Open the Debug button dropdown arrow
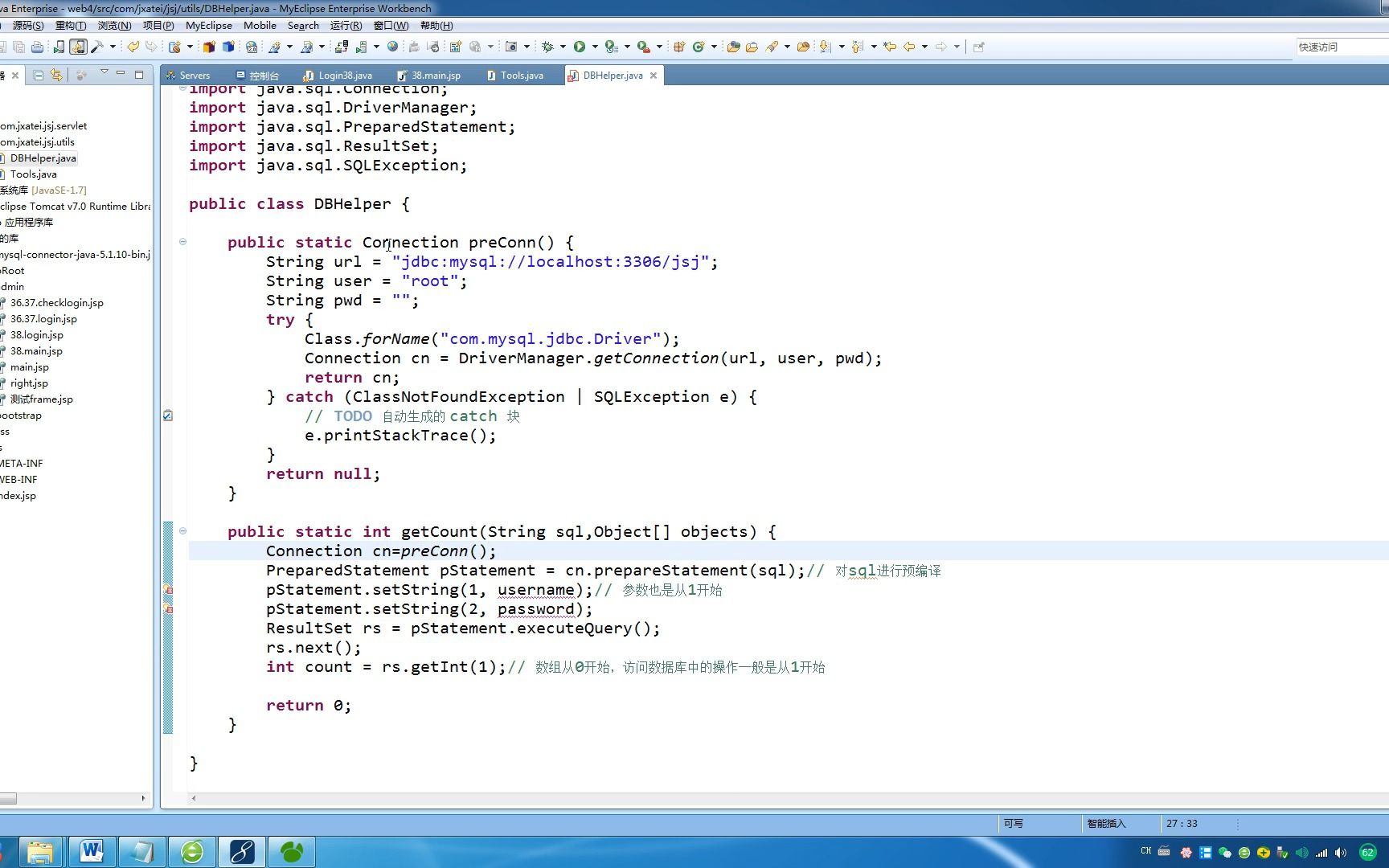1389x868 pixels. [563, 47]
